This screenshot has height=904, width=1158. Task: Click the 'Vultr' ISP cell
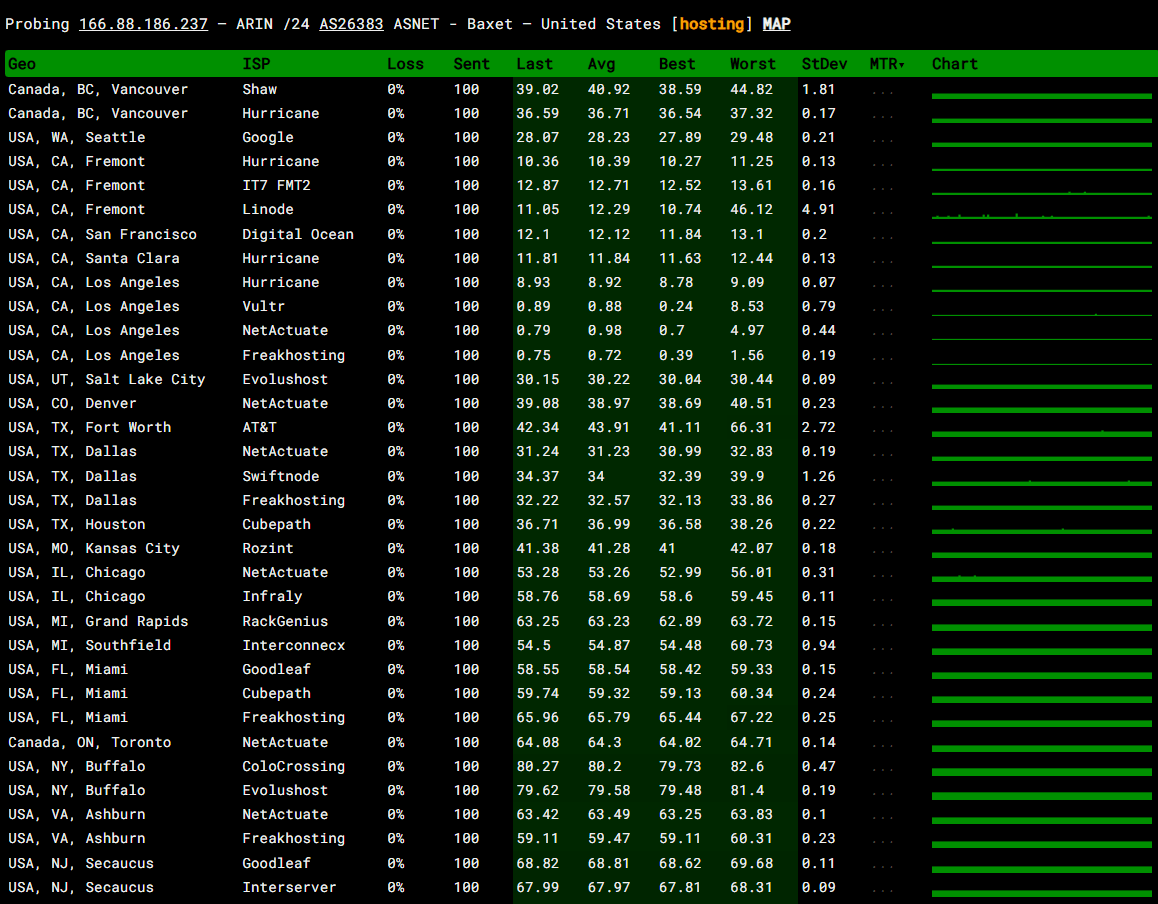(264, 307)
